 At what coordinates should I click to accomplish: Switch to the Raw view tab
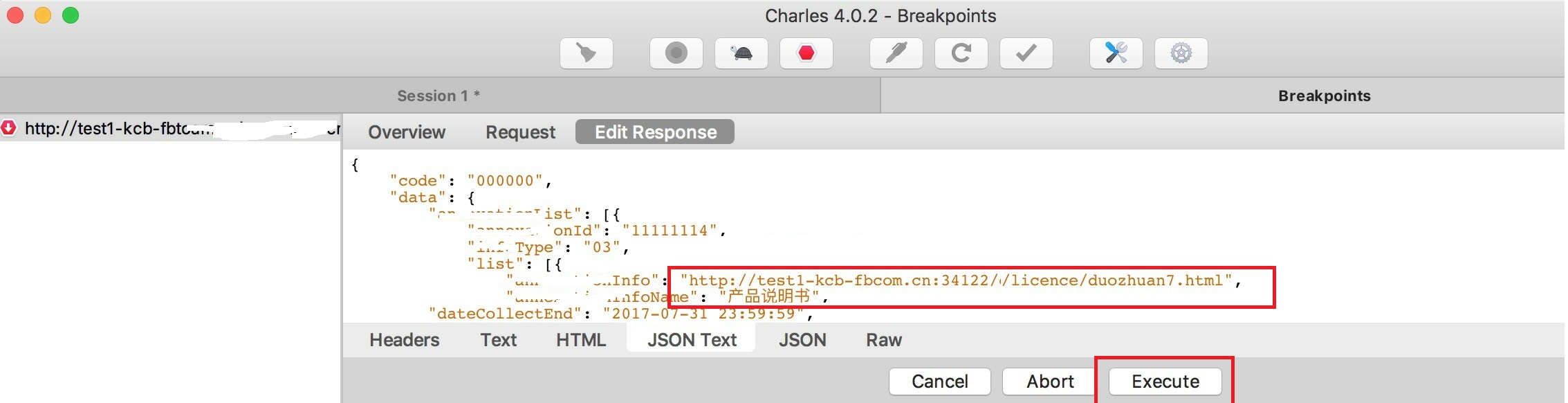pyautogui.click(x=884, y=340)
